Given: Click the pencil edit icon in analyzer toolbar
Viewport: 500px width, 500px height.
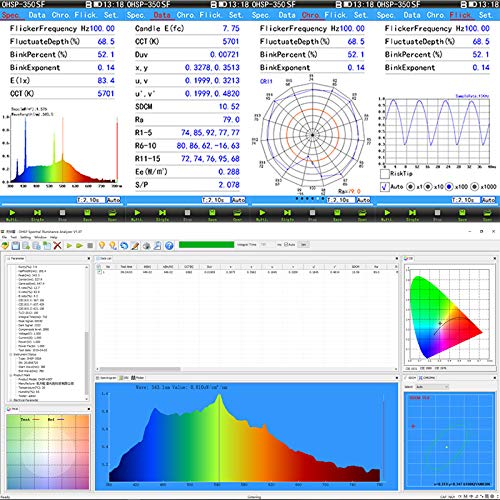Looking at the screenshot, I should pos(135,246).
